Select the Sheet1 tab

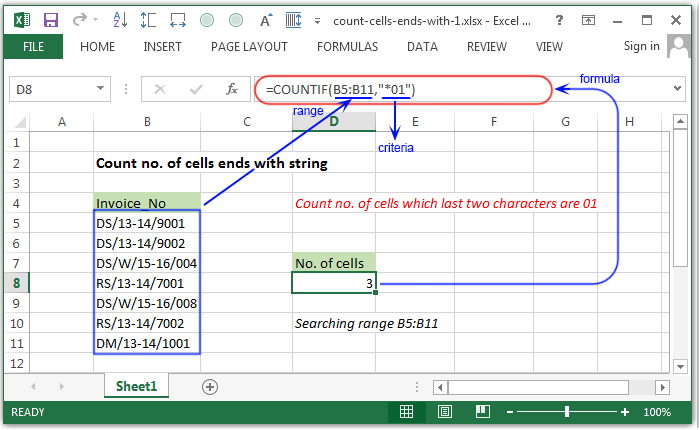pyautogui.click(x=136, y=386)
